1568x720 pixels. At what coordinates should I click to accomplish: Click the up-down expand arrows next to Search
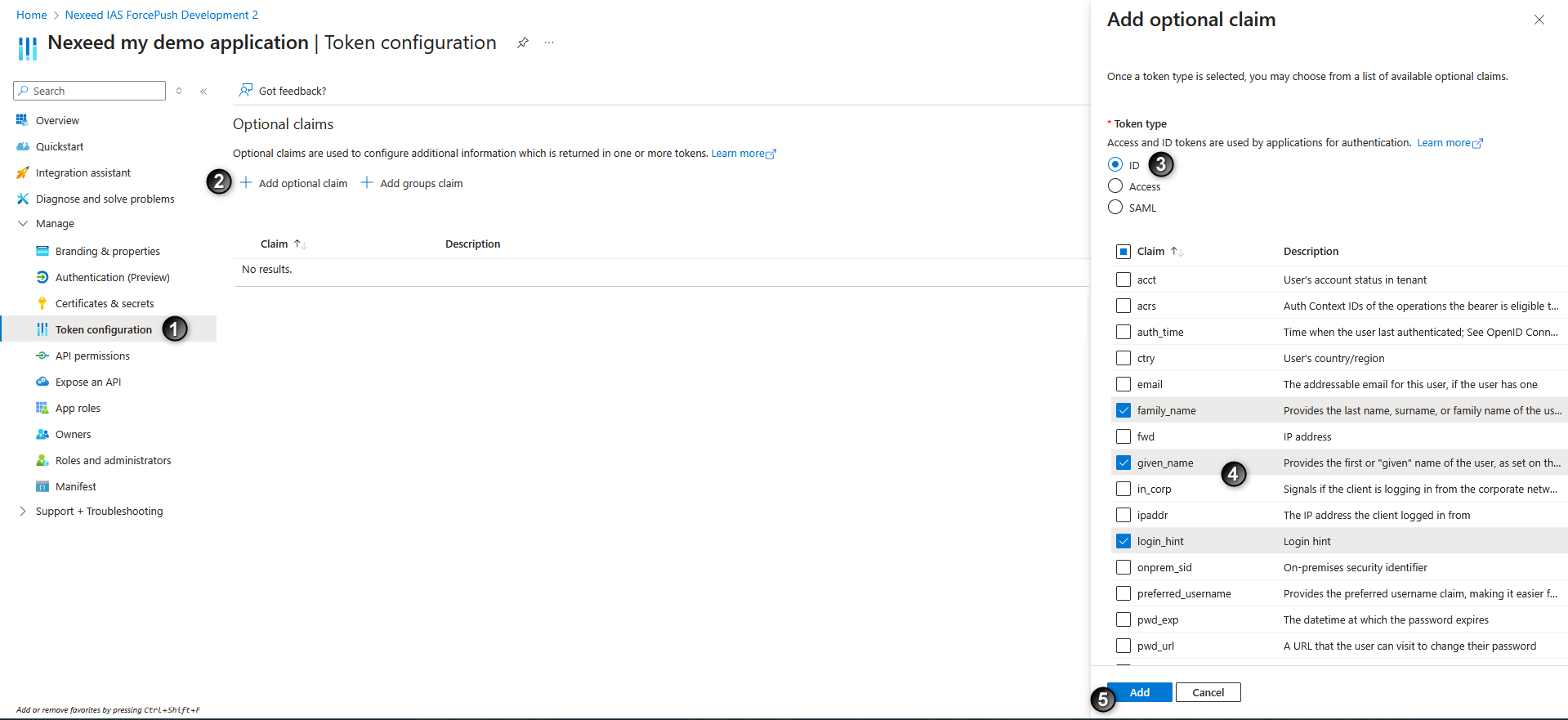coord(179,91)
